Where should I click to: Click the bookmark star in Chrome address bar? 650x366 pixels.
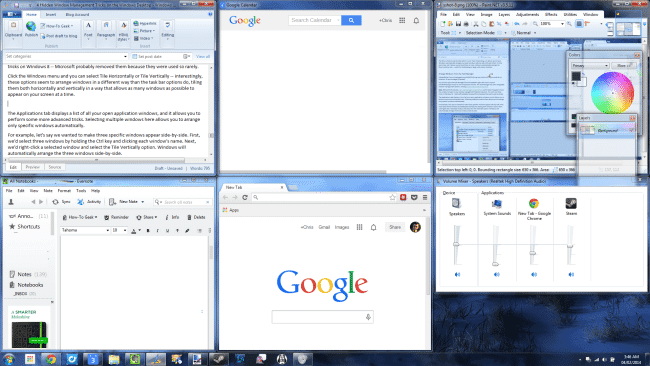click(x=392, y=198)
